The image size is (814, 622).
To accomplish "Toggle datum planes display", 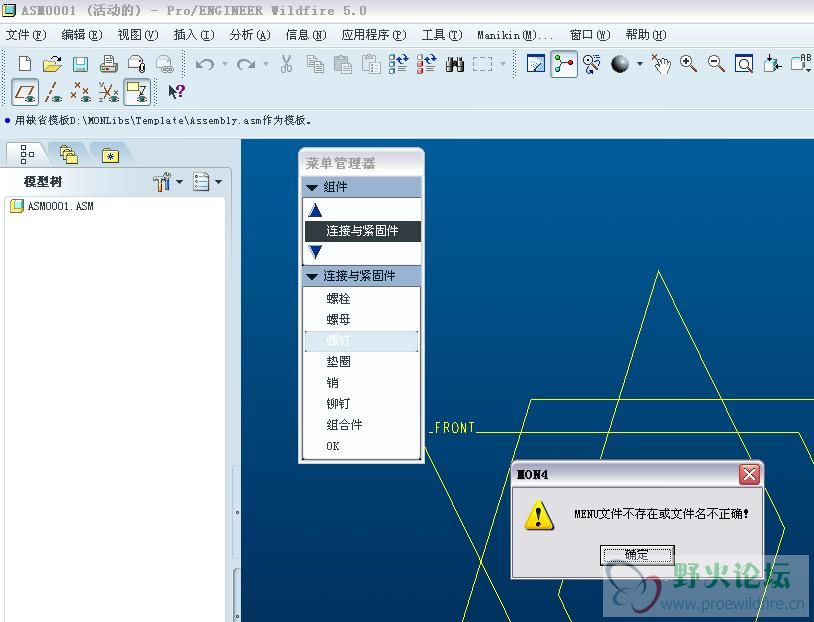I will click(25, 92).
